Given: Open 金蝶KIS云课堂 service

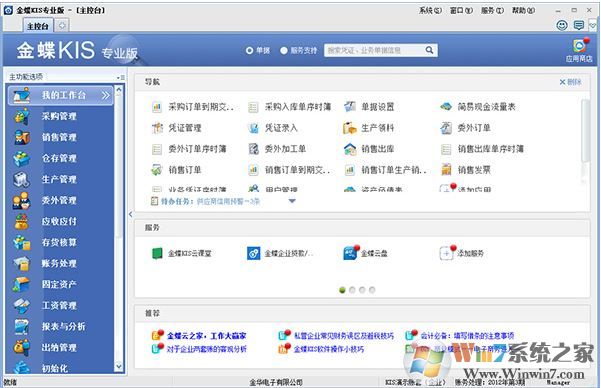Looking at the screenshot, I should coord(182,253).
